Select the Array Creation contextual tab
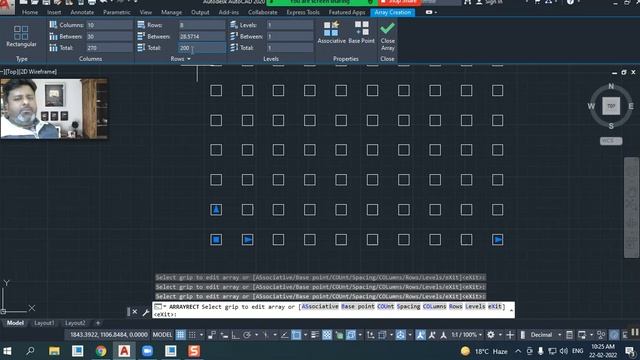The width and height of the screenshot is (640, 360). click(x=393, y=12)
